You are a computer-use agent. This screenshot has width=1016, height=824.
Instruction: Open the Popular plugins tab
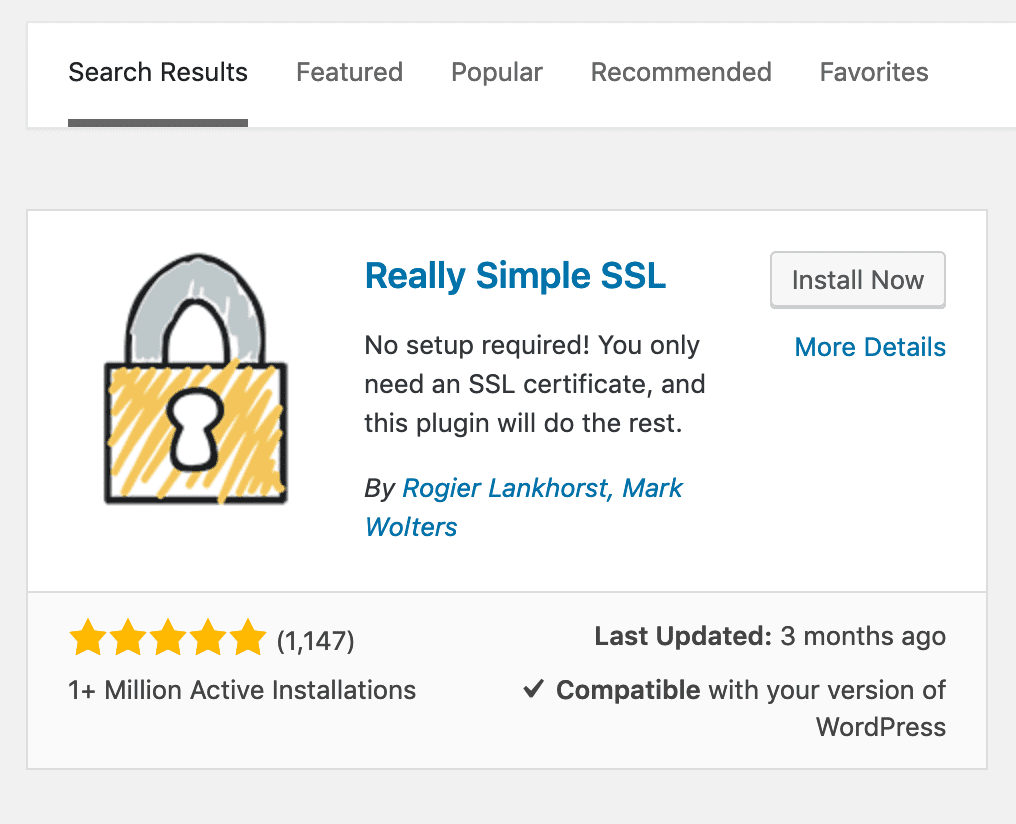tap(496, 72)
